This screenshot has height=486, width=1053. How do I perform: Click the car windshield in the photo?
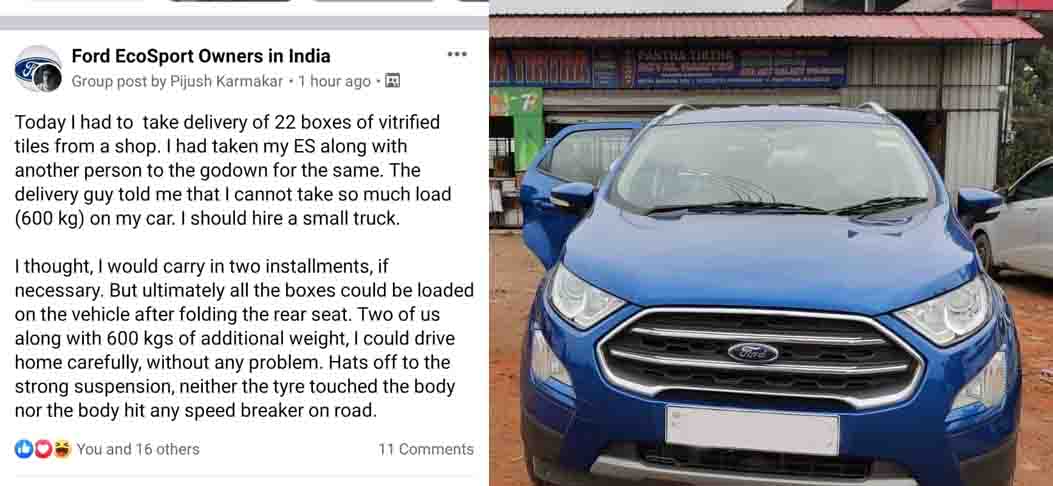coord(771,166)
